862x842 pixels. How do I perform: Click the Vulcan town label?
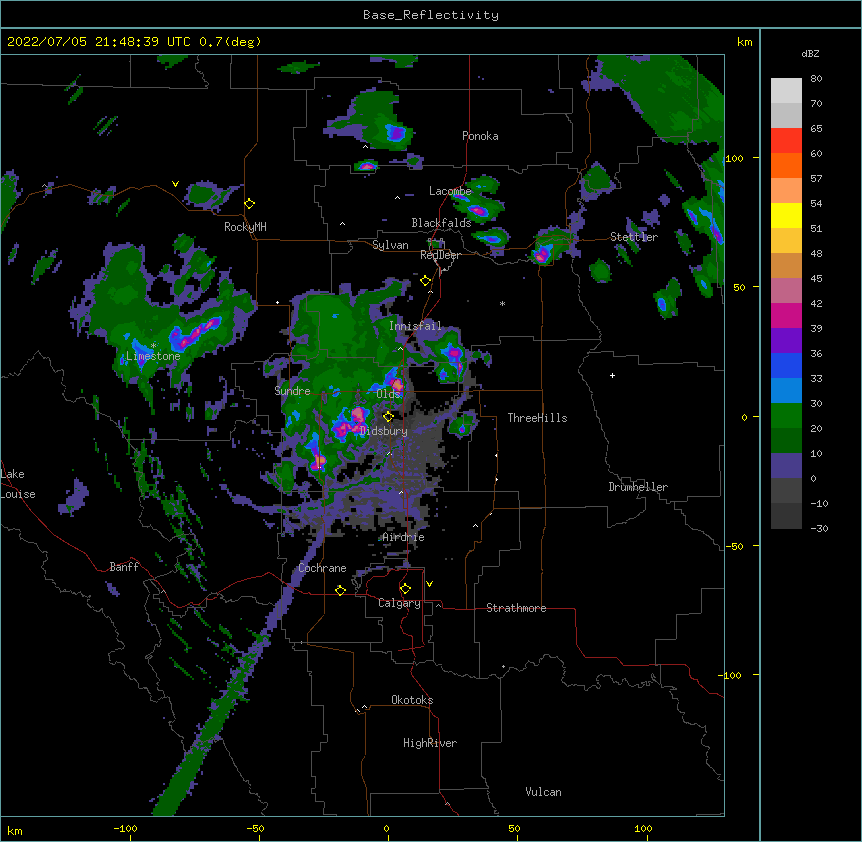pyautogui.click(x=543, y=792)
